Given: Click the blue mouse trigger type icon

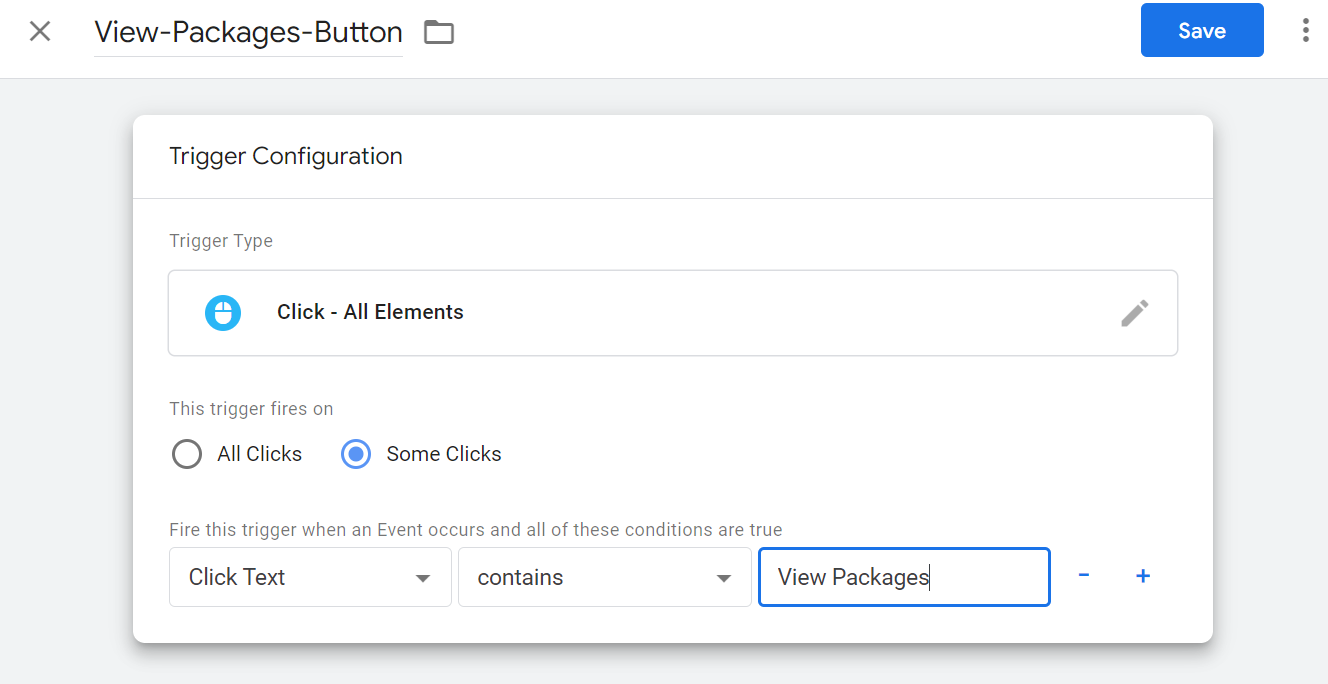Looking at the screenshot, I should pos(223,313).
